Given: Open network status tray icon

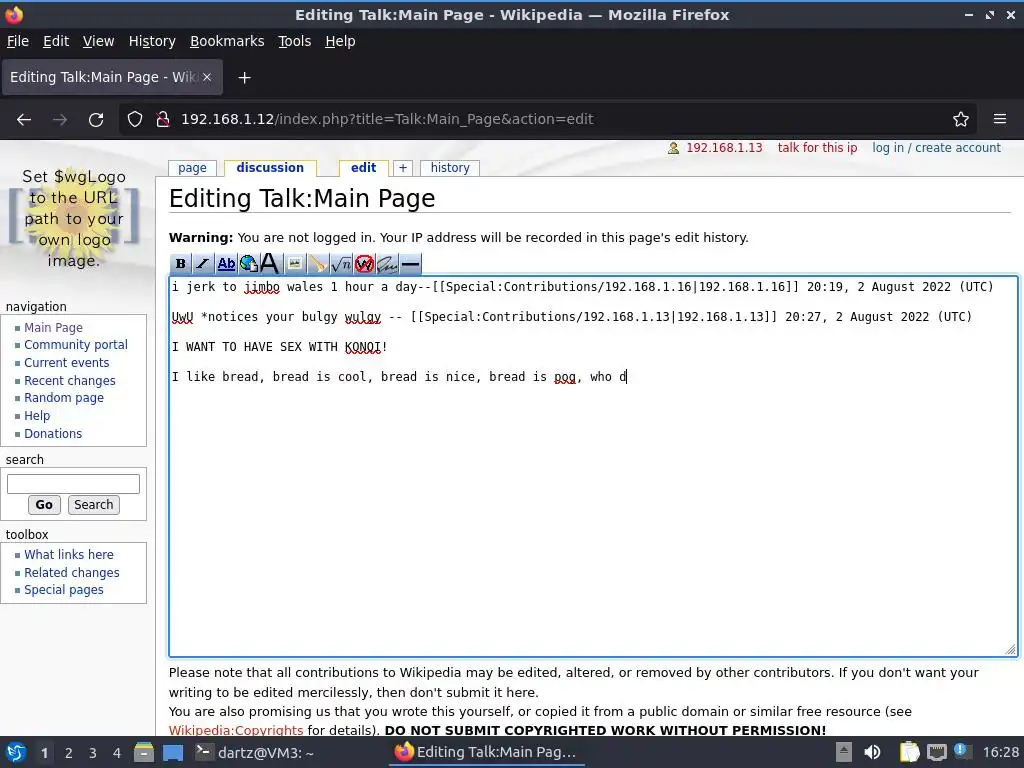Looking at the screenshot, I should pos(936,752).
